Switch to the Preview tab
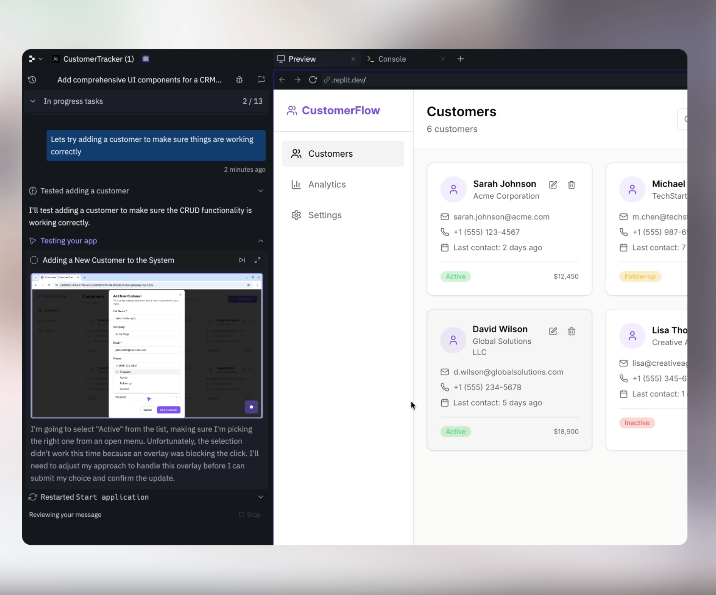Viewport: 716px width, 595px height. point(302,59)
